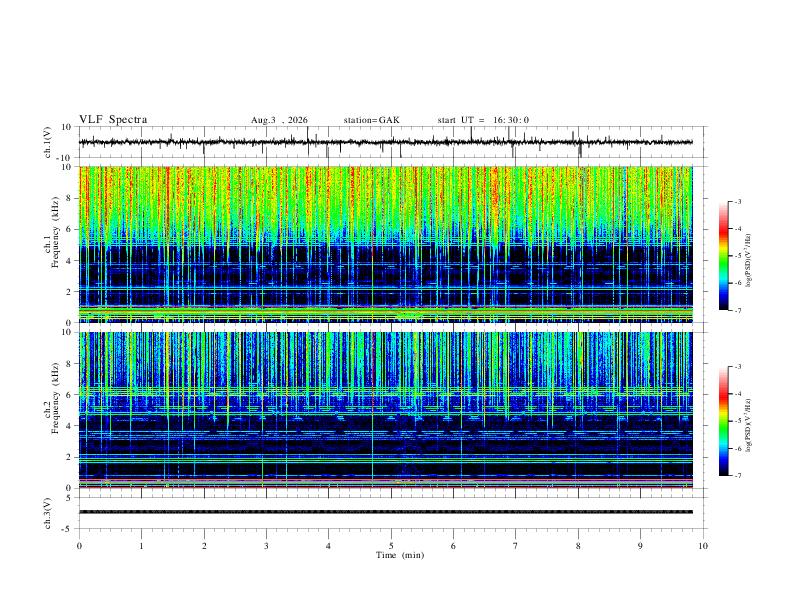Click the ch.1 Frequency (kHz) axis label
The height and width of the screenshot is (612, 792).
[x=52, y=244]
